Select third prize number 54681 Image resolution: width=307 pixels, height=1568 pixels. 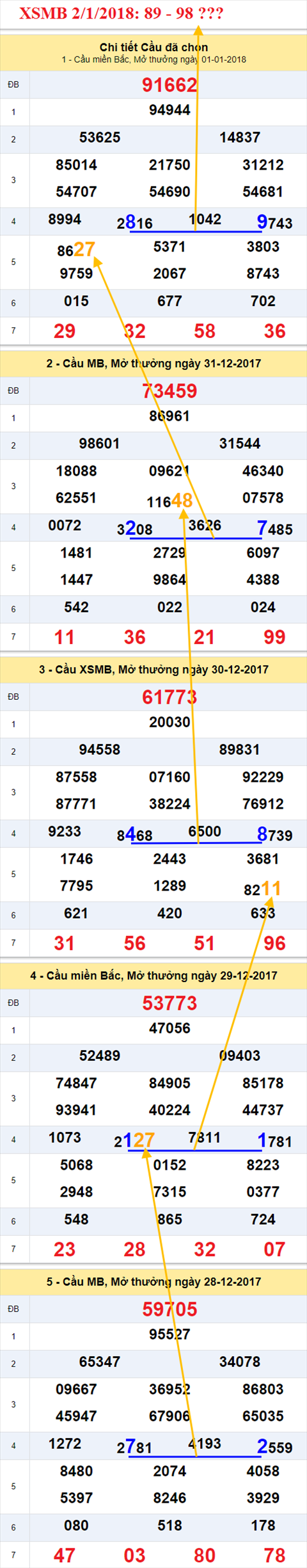(x=263, y=192)
